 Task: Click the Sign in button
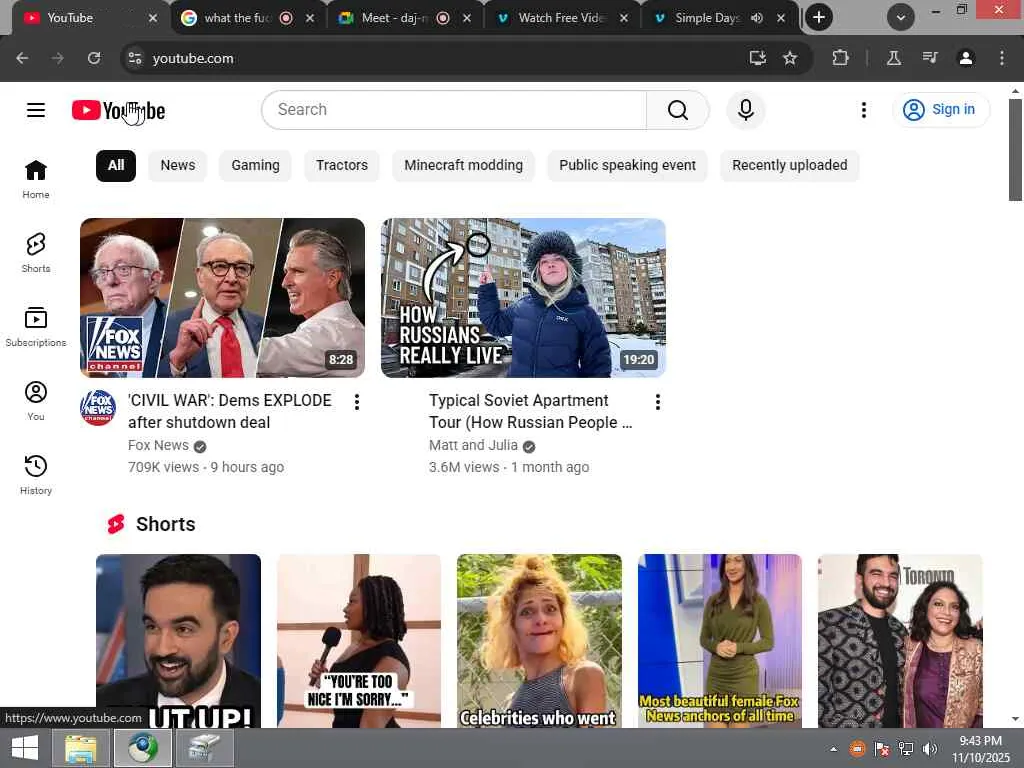(940, 110)
